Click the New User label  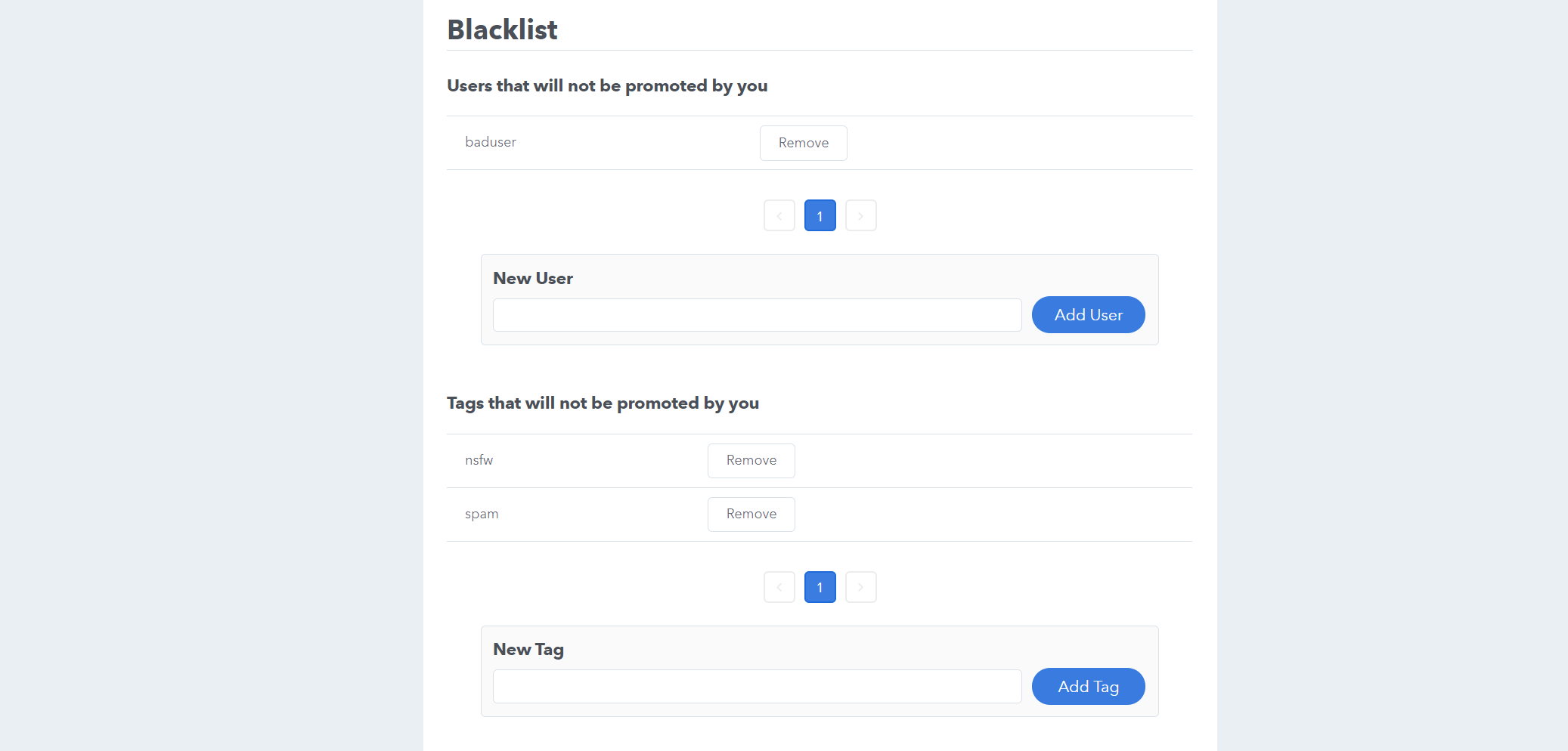[533, 278]
